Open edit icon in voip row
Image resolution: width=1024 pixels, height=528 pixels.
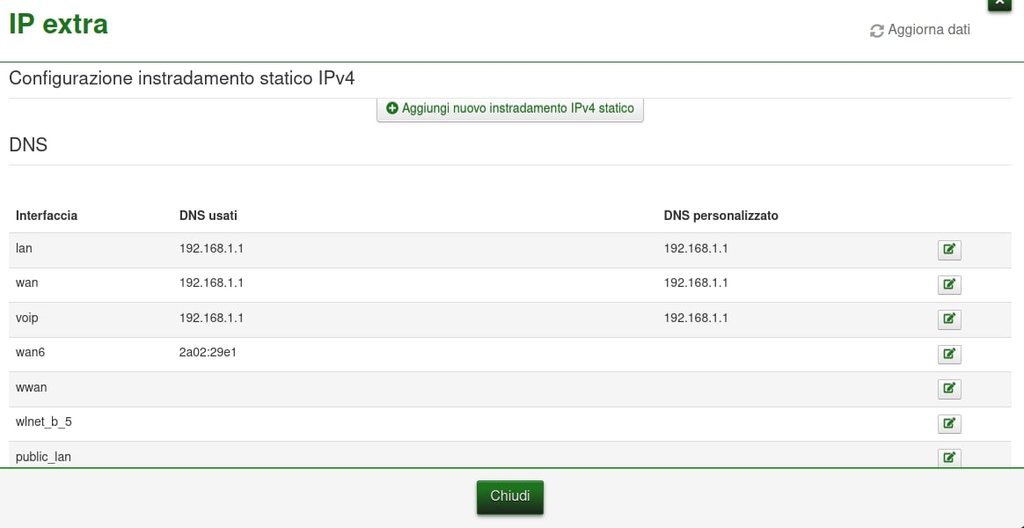coord(949,320)
